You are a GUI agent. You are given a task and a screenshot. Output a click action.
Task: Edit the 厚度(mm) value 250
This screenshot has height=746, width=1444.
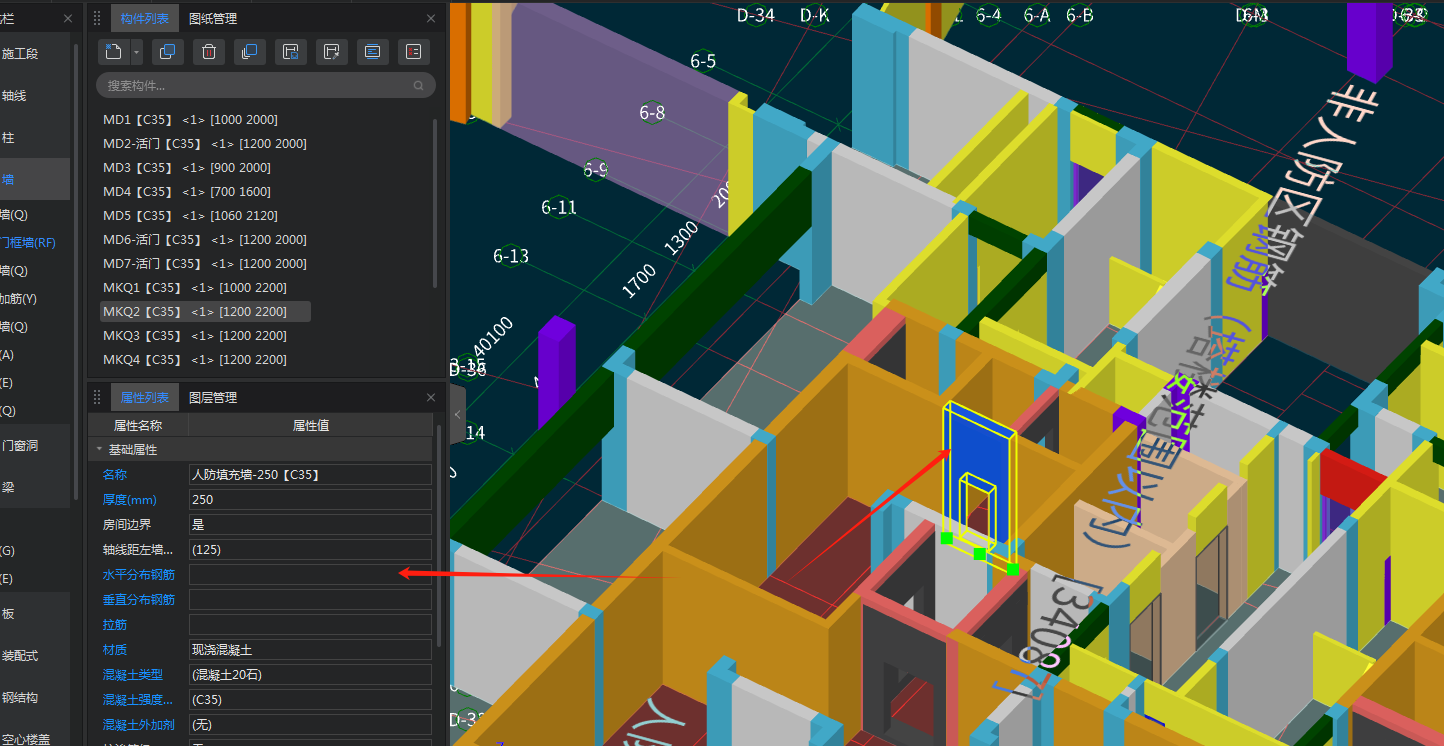pos(310,499)
